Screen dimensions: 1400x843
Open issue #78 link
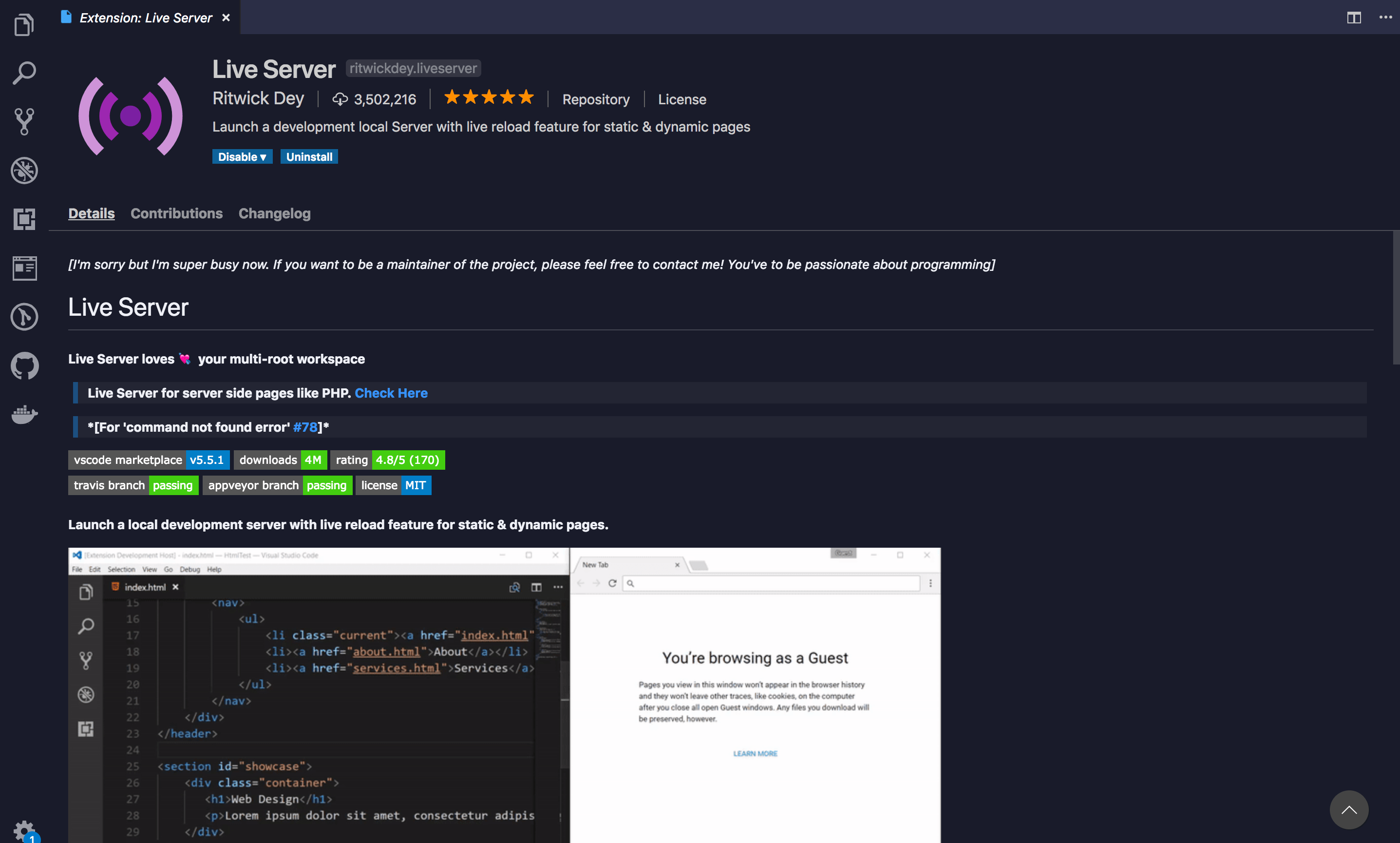pyautogui.click(x=305, y=426)
